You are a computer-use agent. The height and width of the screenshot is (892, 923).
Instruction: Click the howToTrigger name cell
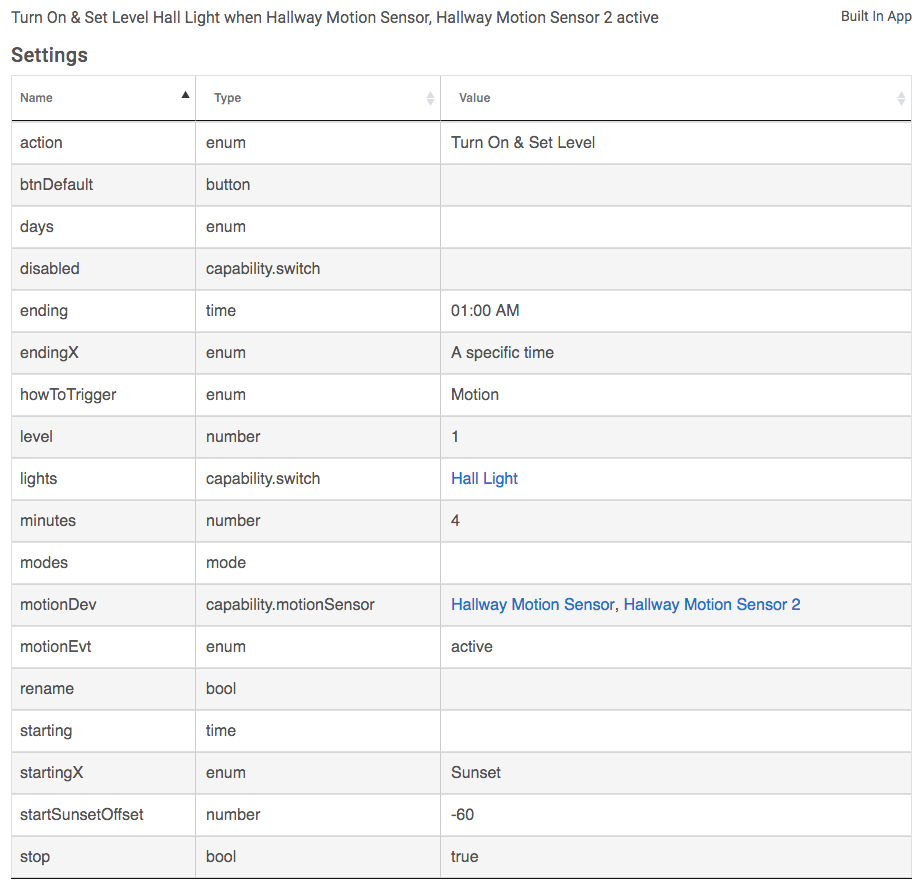point(68,394)
